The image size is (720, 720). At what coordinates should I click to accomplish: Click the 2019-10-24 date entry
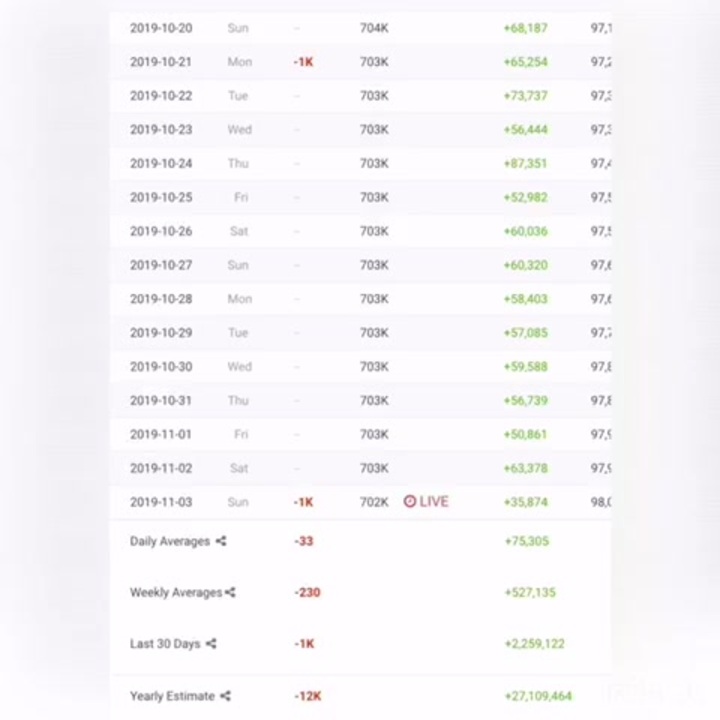(x=161, y=164)
